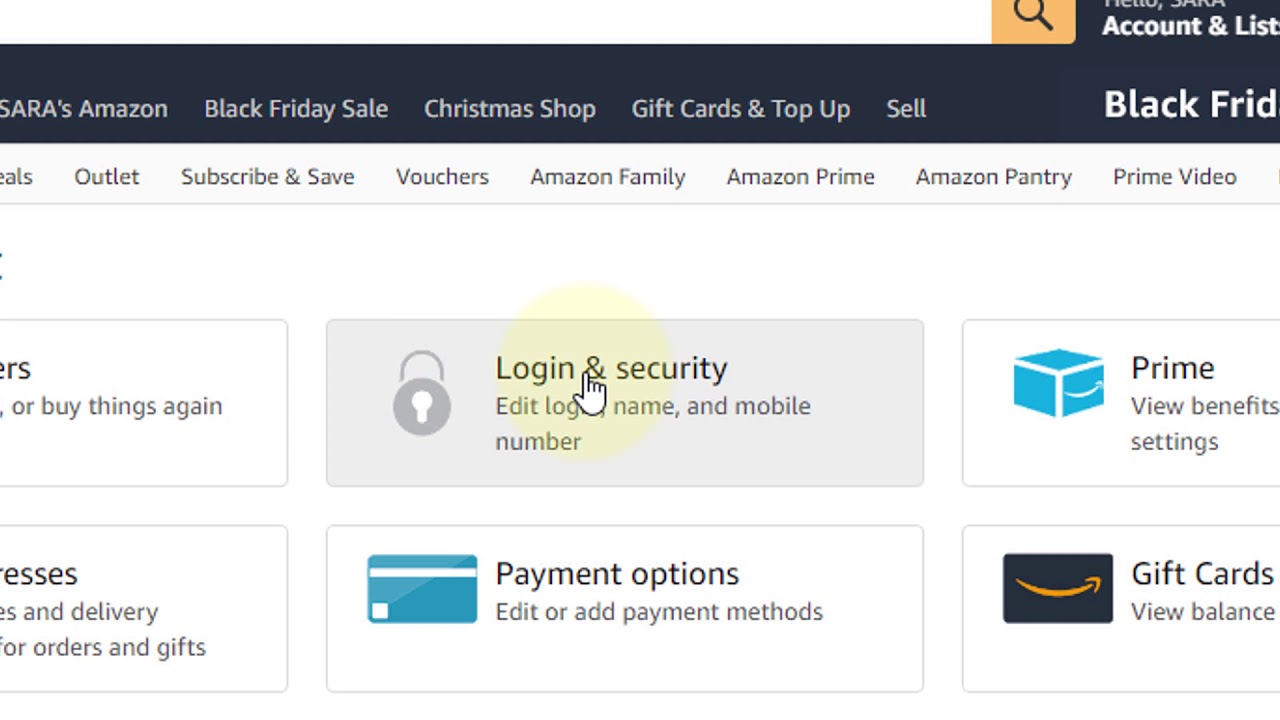This screenshot has height=720, width=1280.
Task: Navigate to Amazon Pantry
Action: coord(993,177)
